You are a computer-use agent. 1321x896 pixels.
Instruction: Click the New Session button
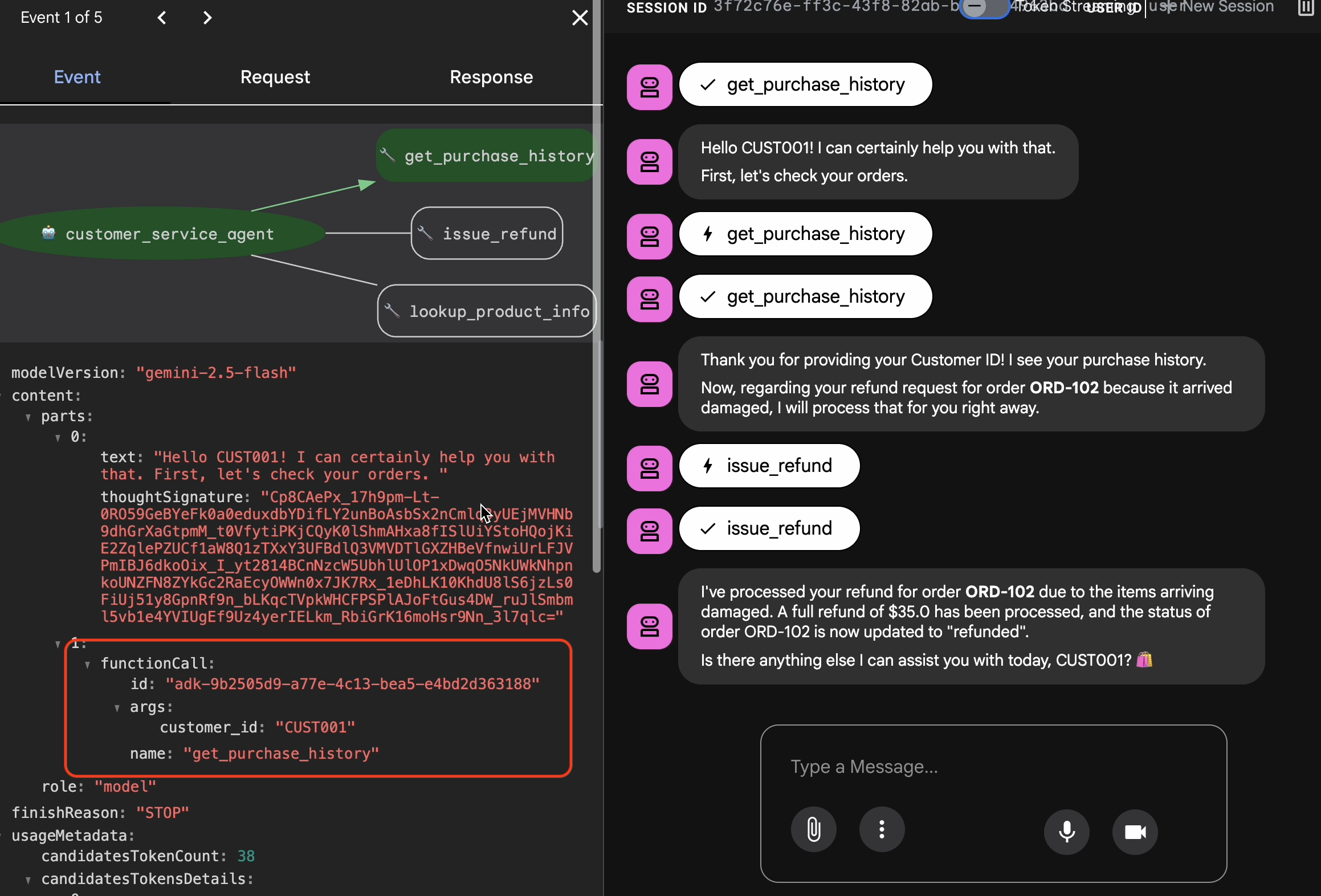click(1225, 7)
